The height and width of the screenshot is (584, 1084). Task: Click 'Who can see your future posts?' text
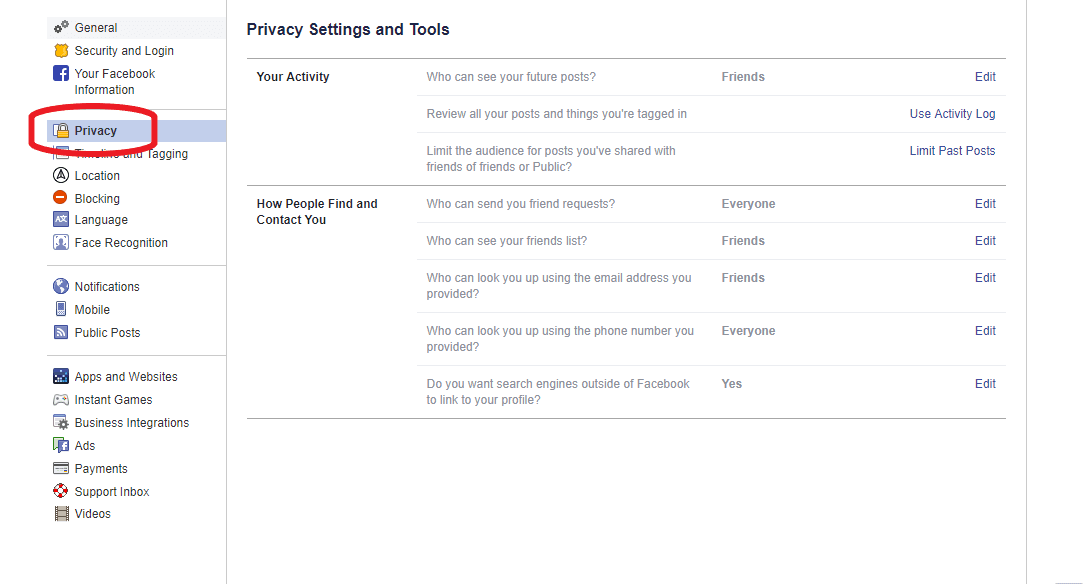click(x=511, y=77)
